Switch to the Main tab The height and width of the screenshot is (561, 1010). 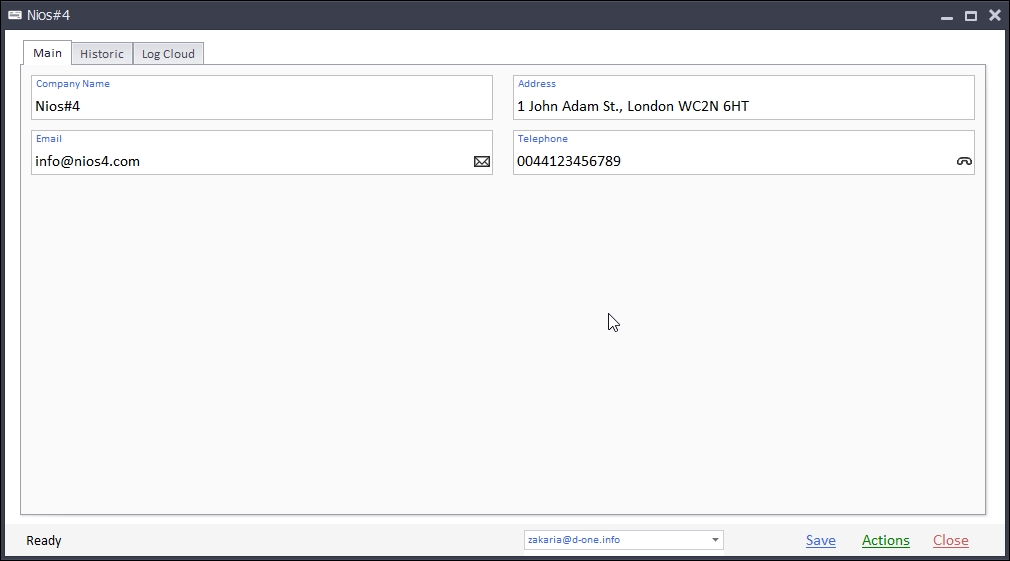pyautogui.click(x=47, y=53)
